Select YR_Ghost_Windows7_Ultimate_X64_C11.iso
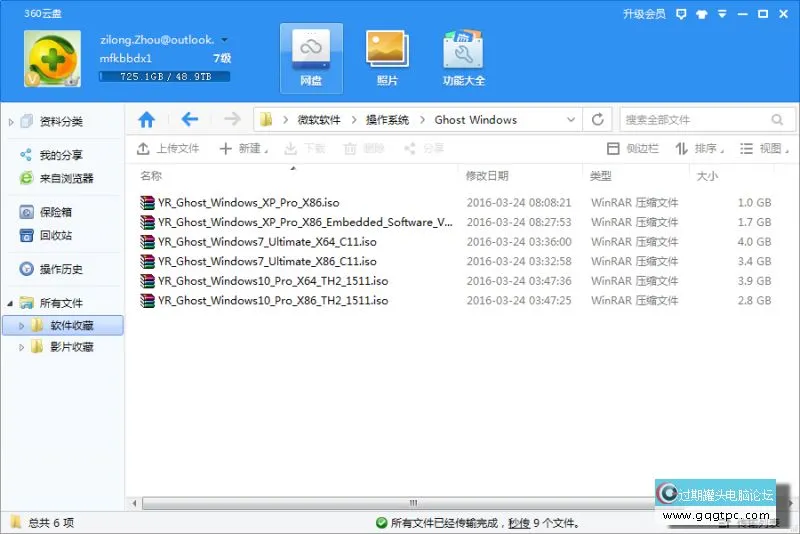 (x=267, y=242)
